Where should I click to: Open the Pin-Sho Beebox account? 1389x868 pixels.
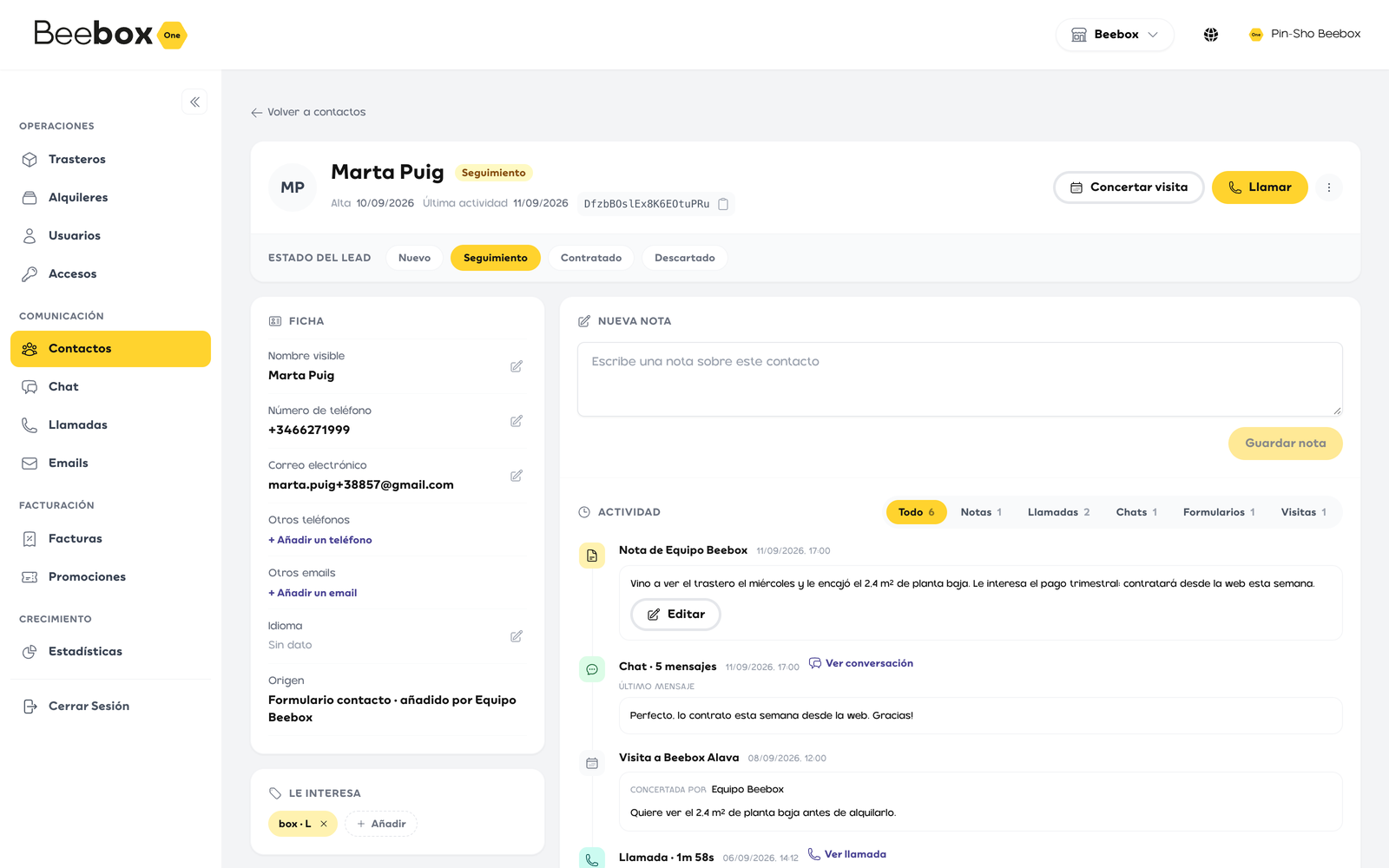(1305, 34)
